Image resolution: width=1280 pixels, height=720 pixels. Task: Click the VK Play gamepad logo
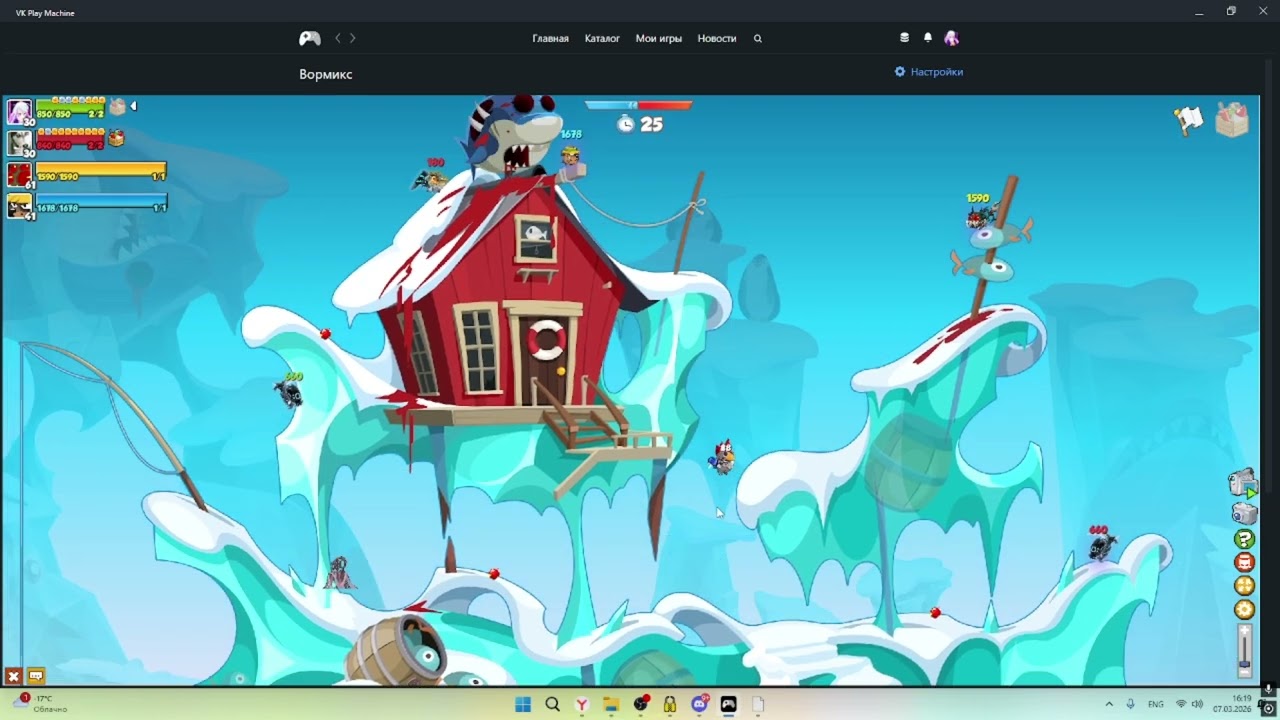point(310,38)
